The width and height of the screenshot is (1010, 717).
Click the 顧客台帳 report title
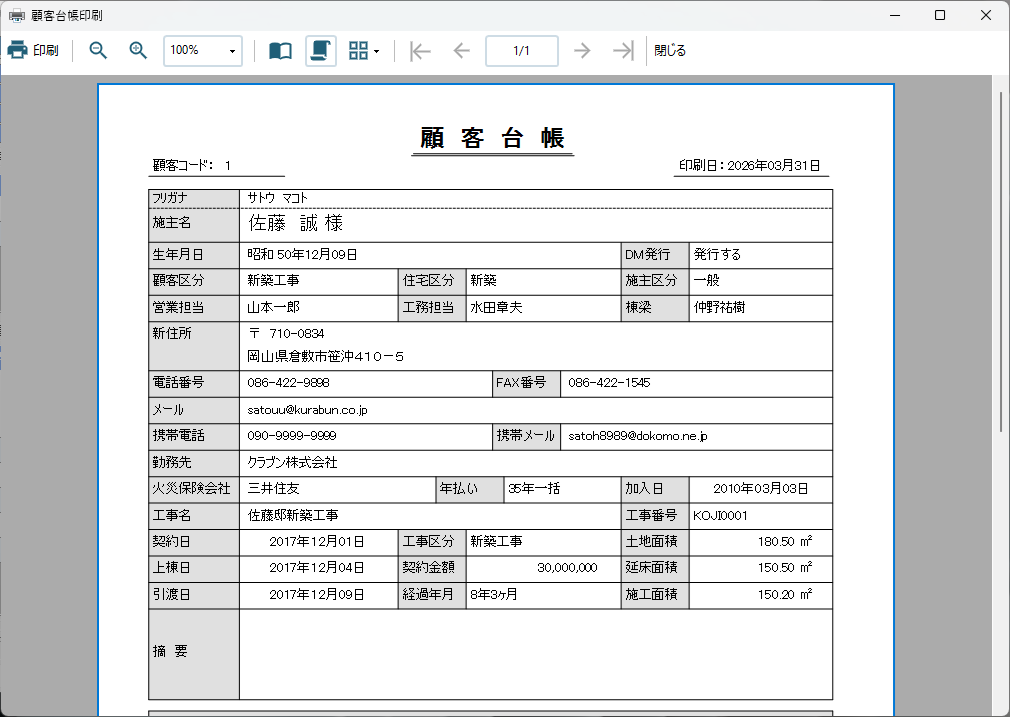click(x=493, y=138)
